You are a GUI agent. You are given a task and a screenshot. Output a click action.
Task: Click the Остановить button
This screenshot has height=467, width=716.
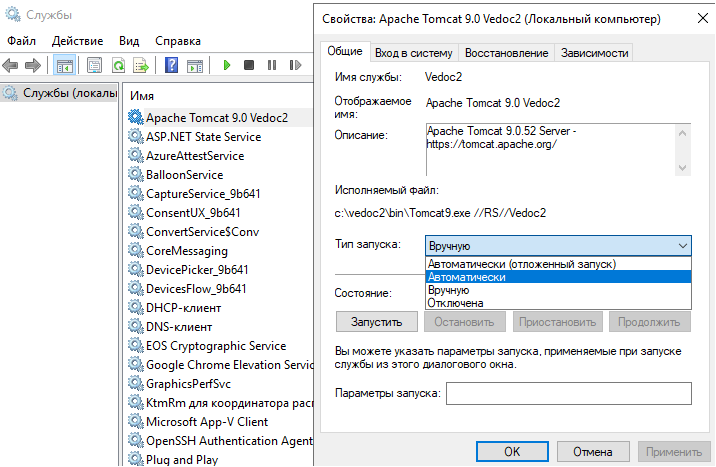tap(464, 322)
